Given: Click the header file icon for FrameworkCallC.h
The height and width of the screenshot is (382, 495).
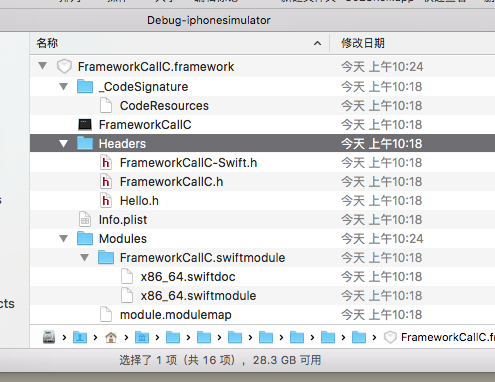Looking at the screenshot, I should [x=106, y=182].
